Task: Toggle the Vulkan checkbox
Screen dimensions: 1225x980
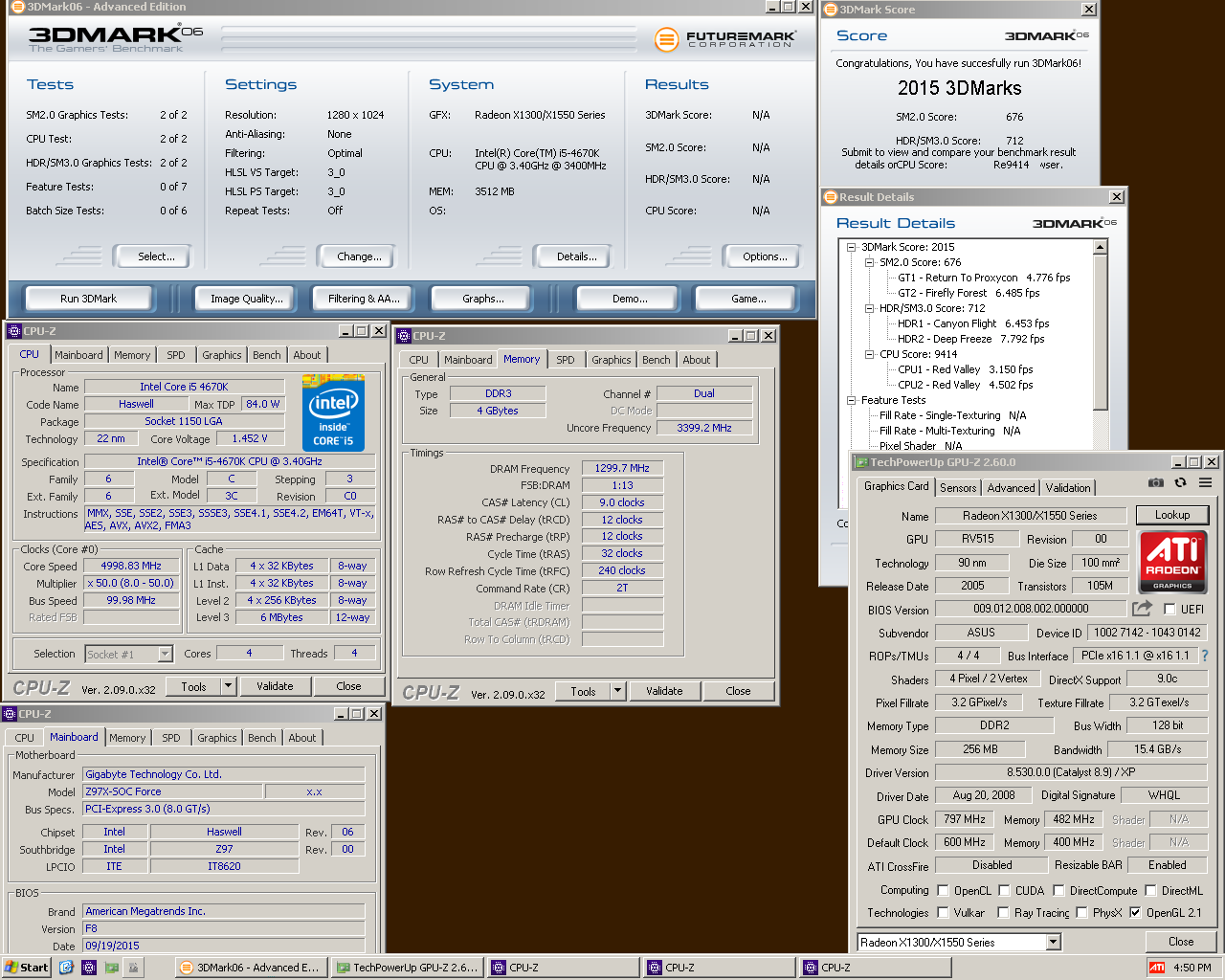Action: click(944, 912)
